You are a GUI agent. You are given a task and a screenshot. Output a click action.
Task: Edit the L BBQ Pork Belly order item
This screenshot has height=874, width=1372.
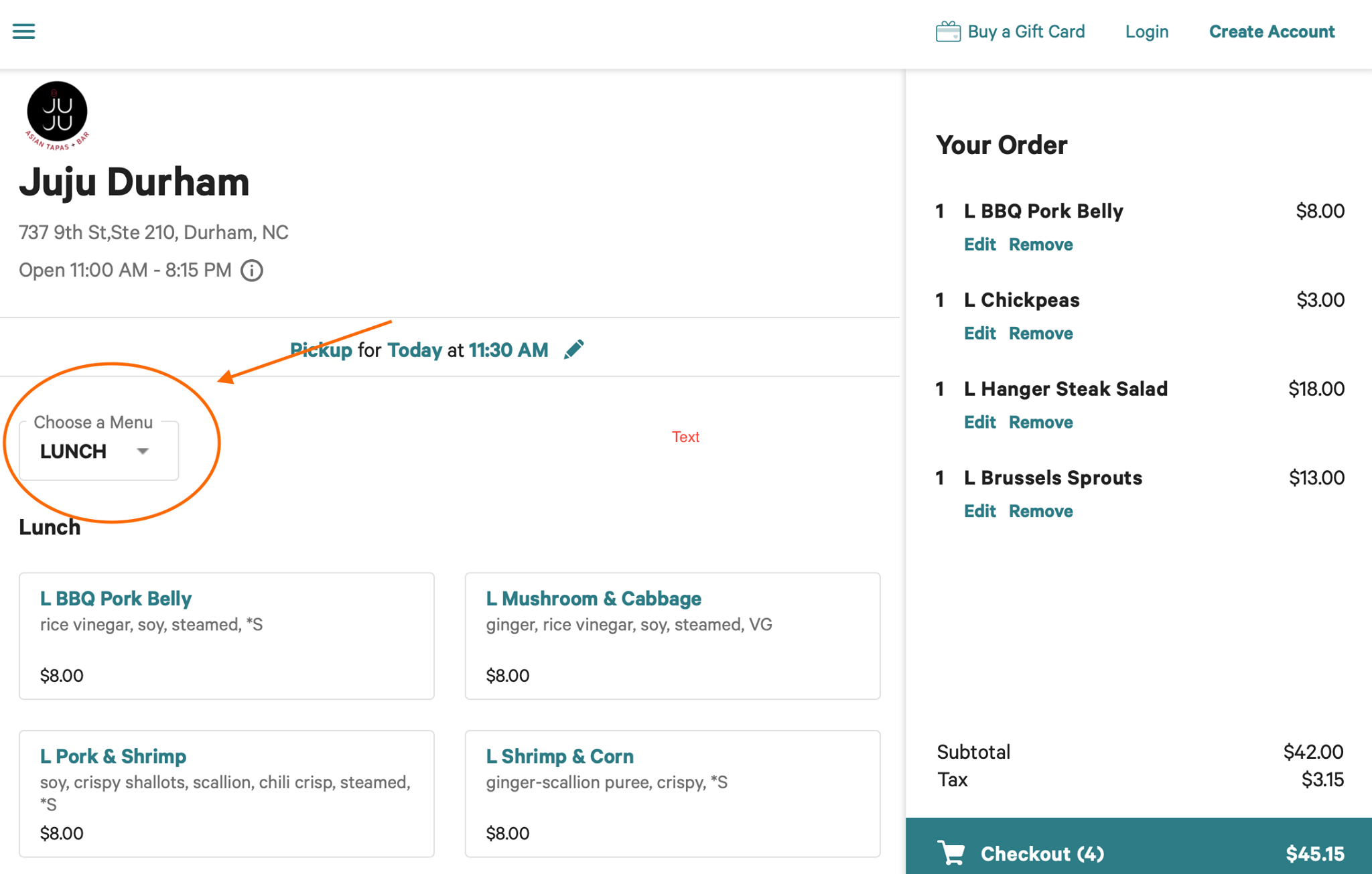pyautogui.click(x=979, y=244)
